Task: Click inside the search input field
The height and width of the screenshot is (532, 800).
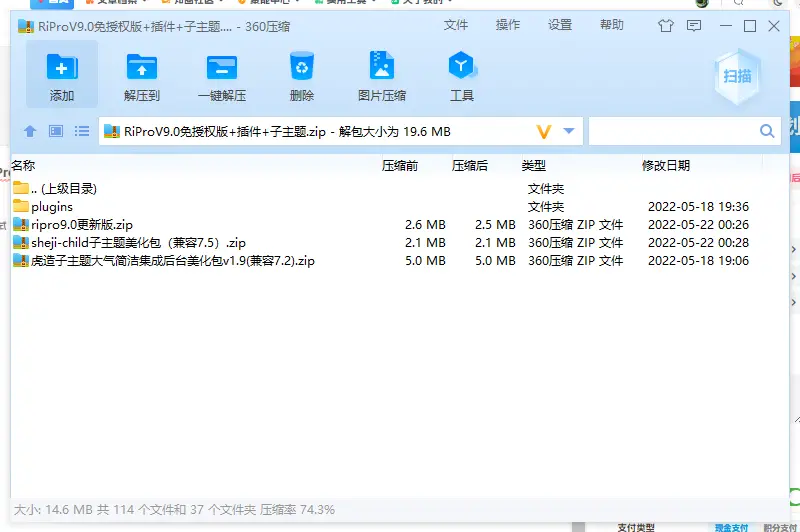Action: click(670, 131)
